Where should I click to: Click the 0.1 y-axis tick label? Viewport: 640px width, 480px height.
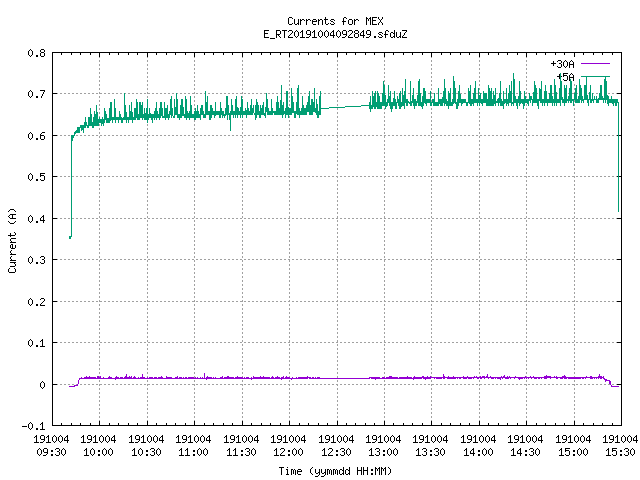tap(36, 343)
